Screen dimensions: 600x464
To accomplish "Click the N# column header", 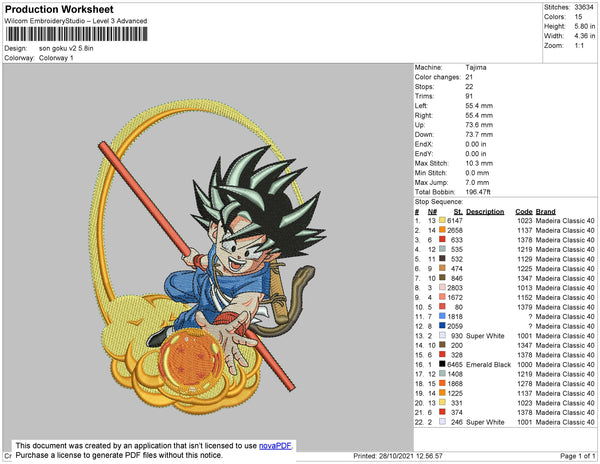I will (x=432, y=212).
